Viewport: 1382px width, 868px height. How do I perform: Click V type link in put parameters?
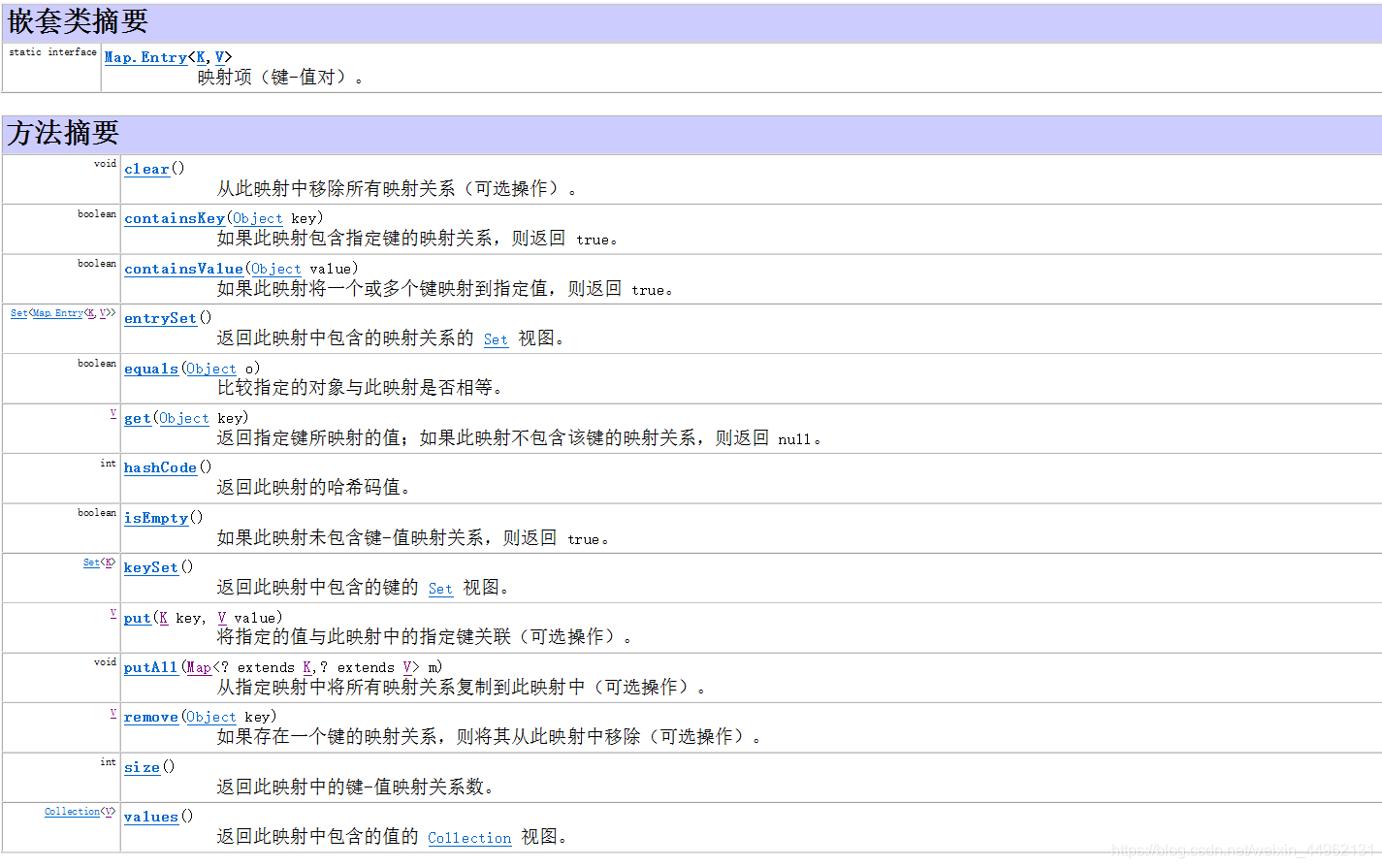pos(222,618)
